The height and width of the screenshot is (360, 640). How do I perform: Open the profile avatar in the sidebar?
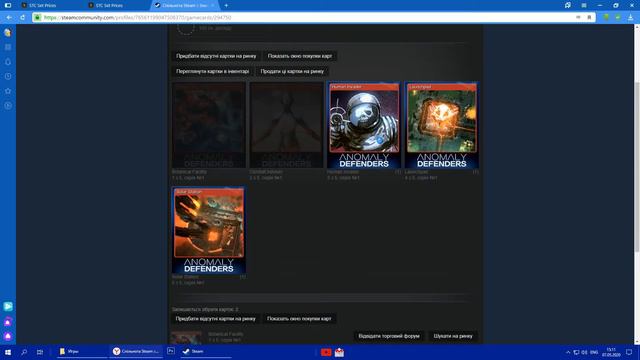click(x=8, y=33)
